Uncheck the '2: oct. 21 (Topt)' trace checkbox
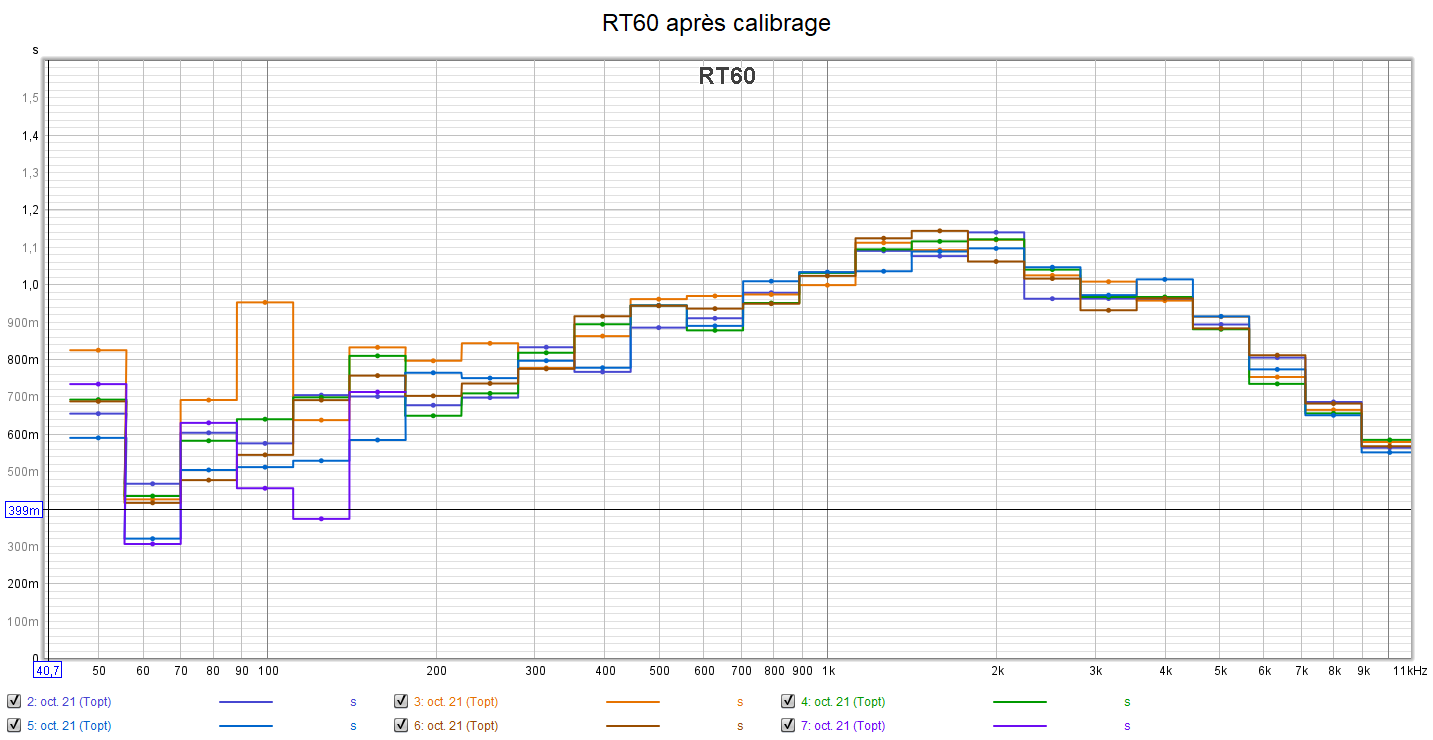 [x=13, y=701]
